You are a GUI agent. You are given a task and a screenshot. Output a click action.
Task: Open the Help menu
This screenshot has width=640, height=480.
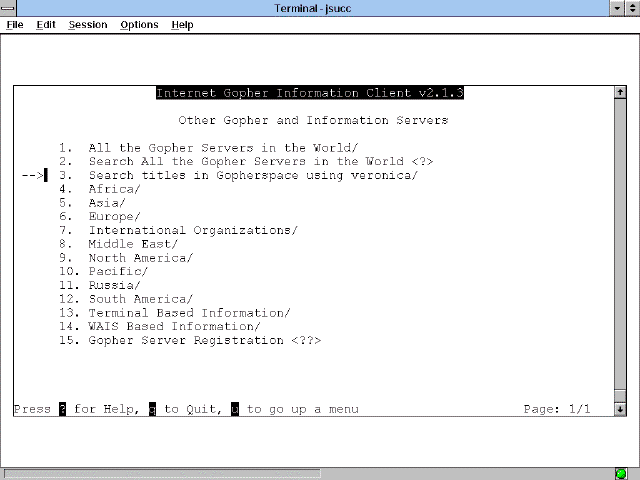click(182, 25)
